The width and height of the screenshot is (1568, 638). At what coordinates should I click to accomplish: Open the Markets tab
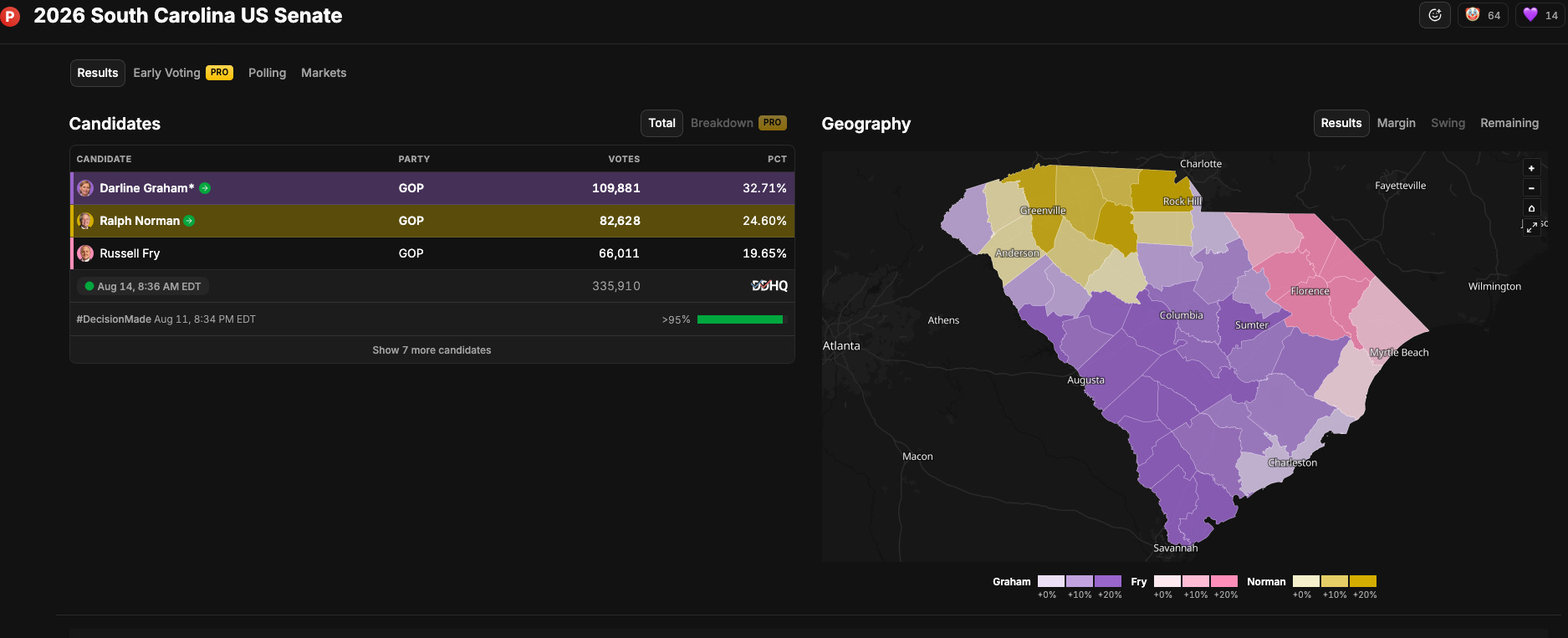(324, 73)
